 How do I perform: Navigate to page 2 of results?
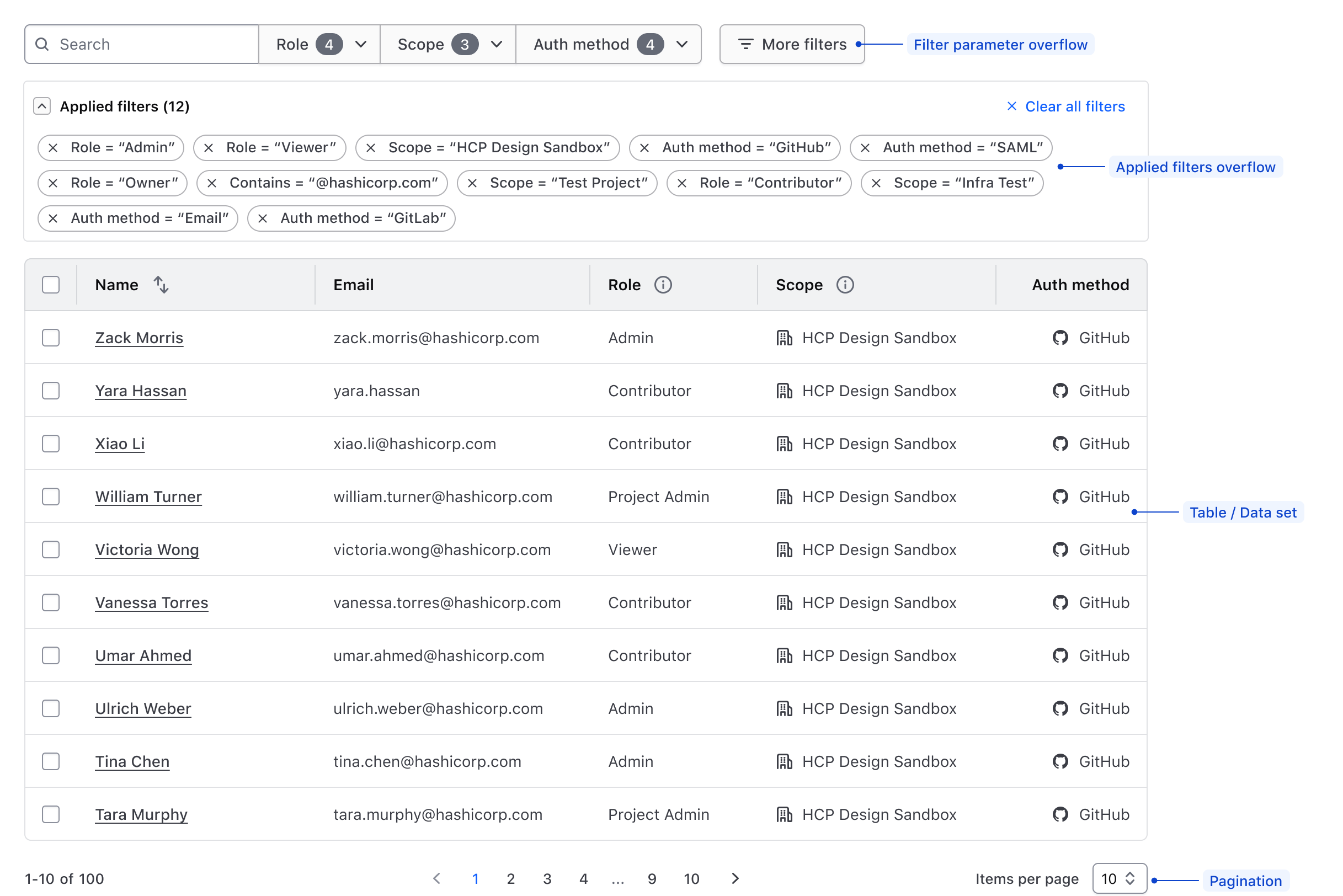[511, 879]
